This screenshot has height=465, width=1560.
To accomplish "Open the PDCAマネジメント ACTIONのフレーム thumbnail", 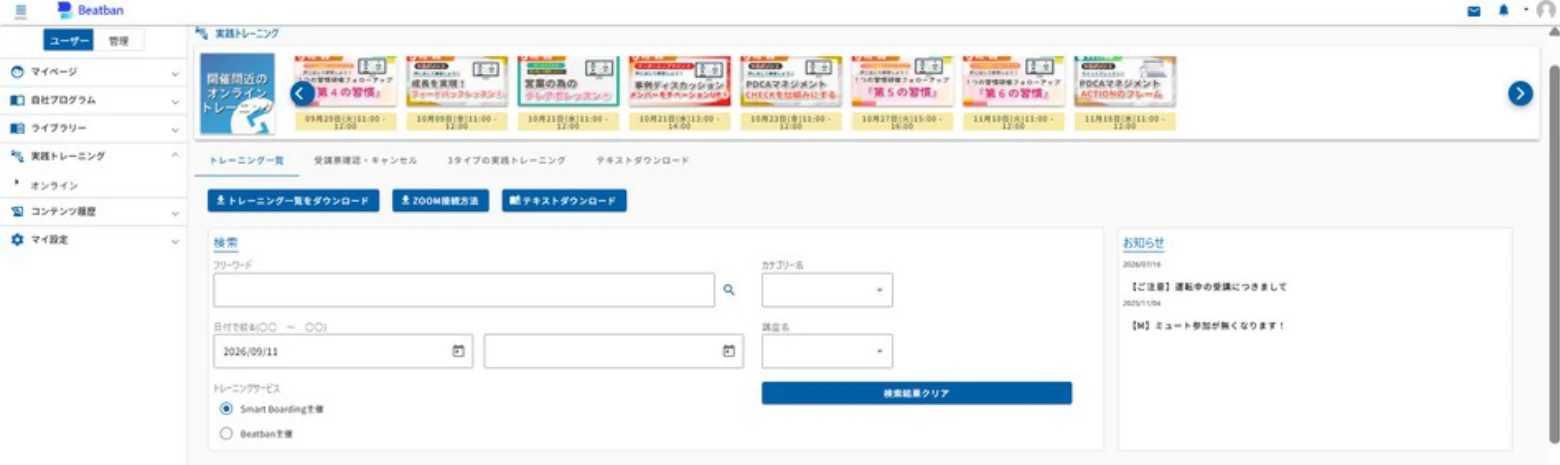I will [x=1125, y=81].
